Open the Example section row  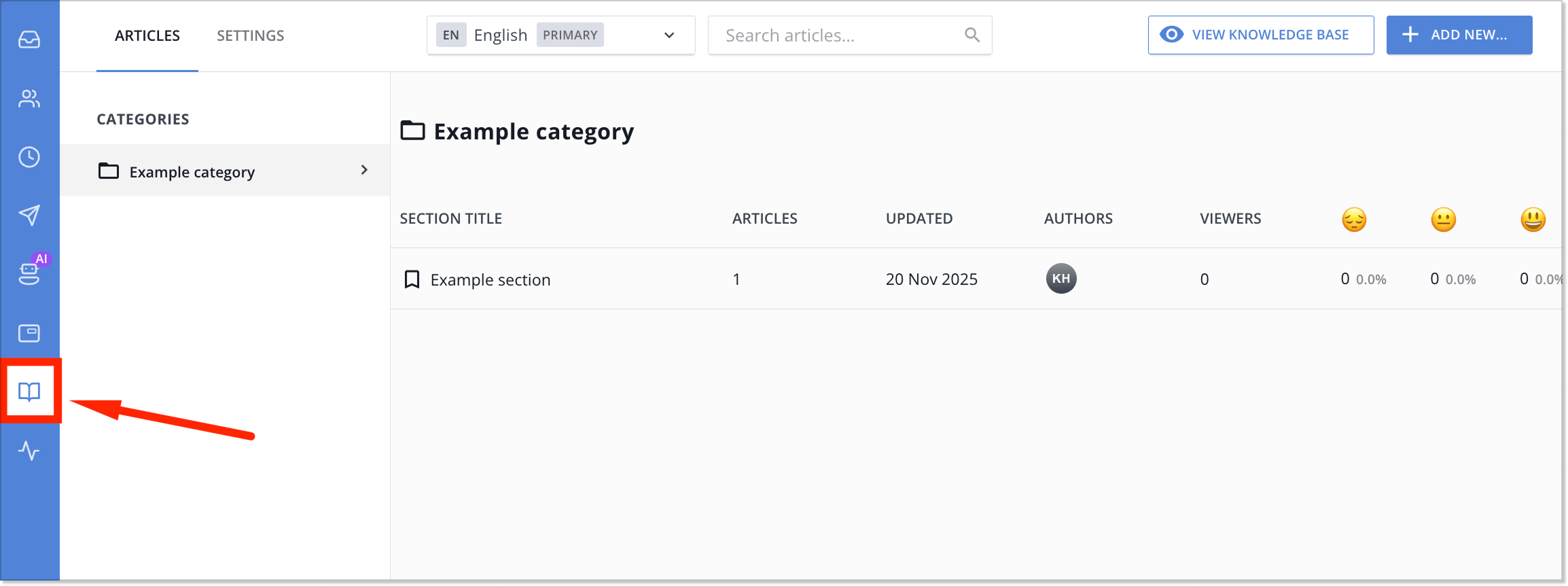491,279
